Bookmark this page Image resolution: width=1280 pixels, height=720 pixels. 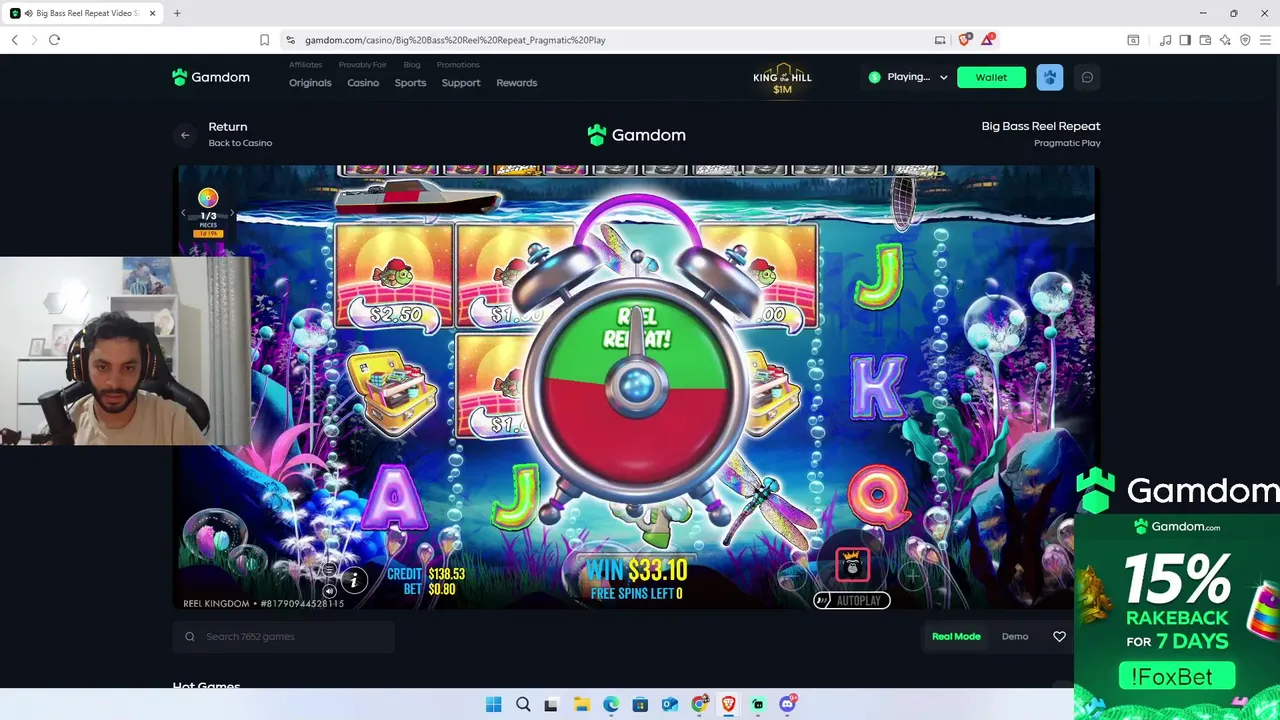click(264, 40)
